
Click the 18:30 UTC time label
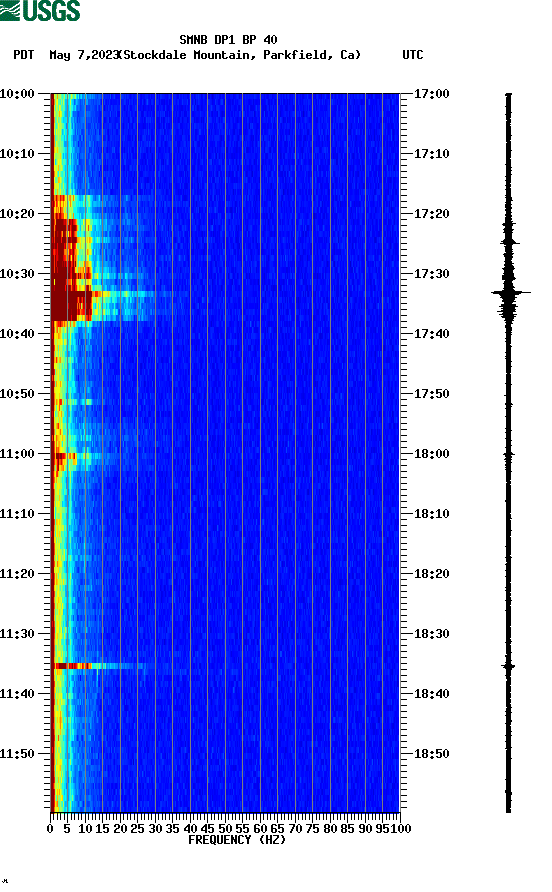tap(431, 634)
